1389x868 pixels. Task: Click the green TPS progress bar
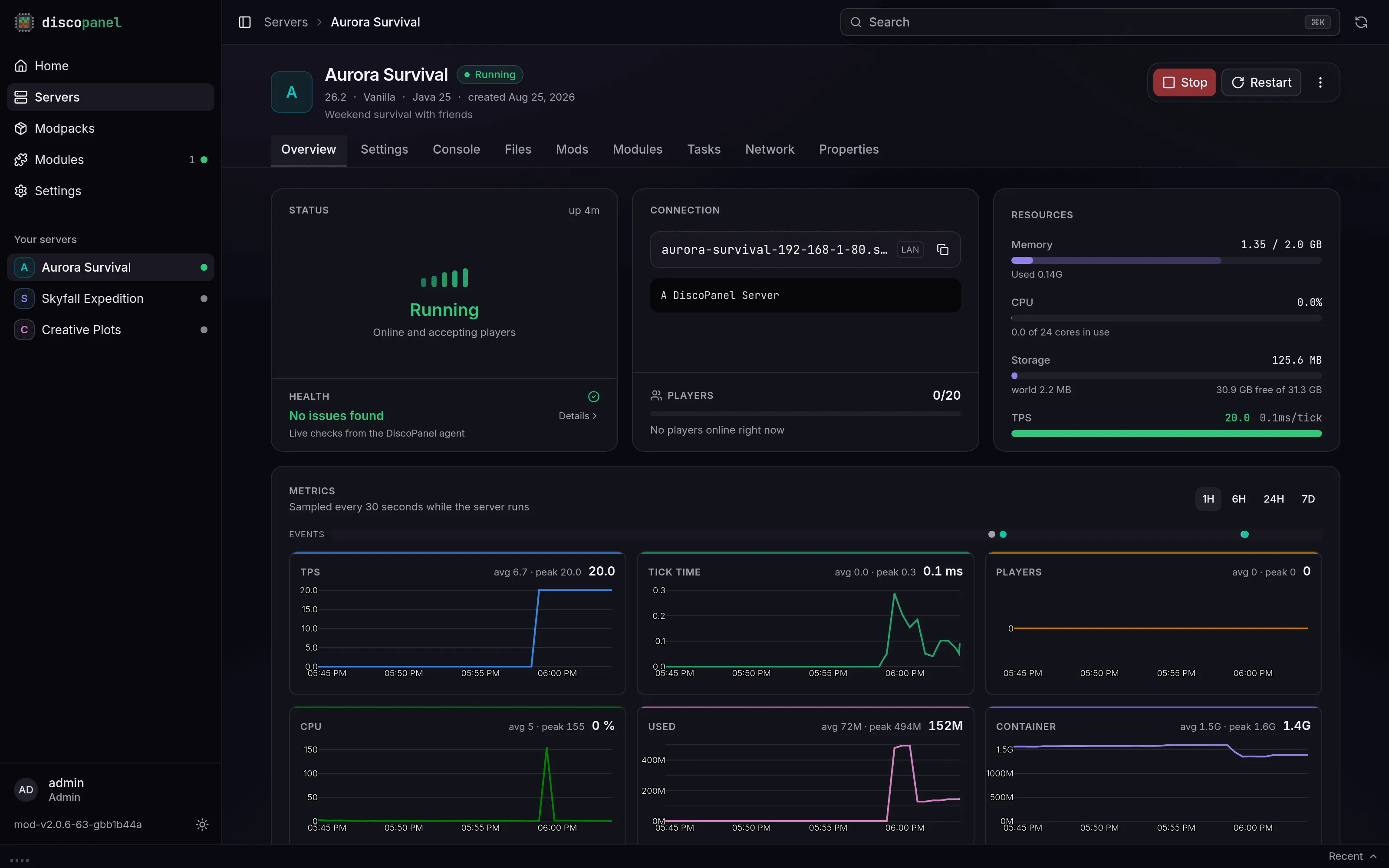coord(1166,434)
